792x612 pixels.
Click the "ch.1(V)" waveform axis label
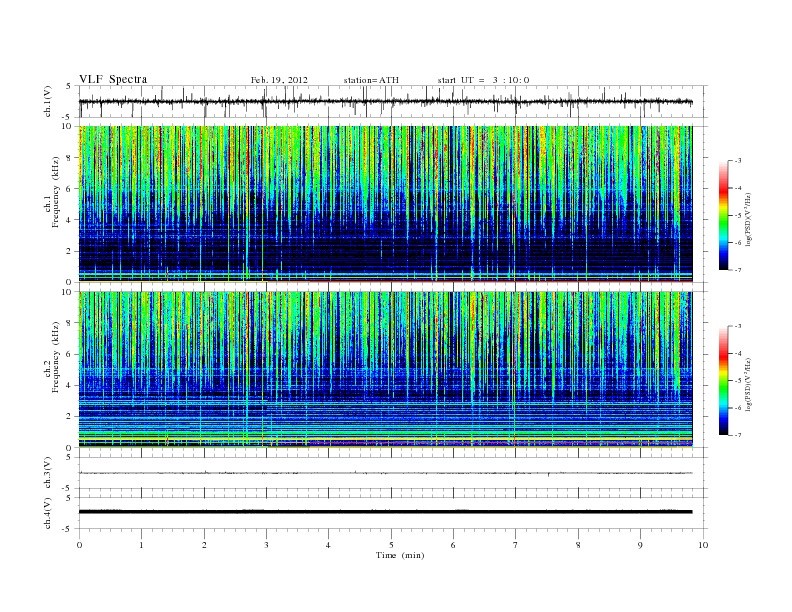click(48, 101)
